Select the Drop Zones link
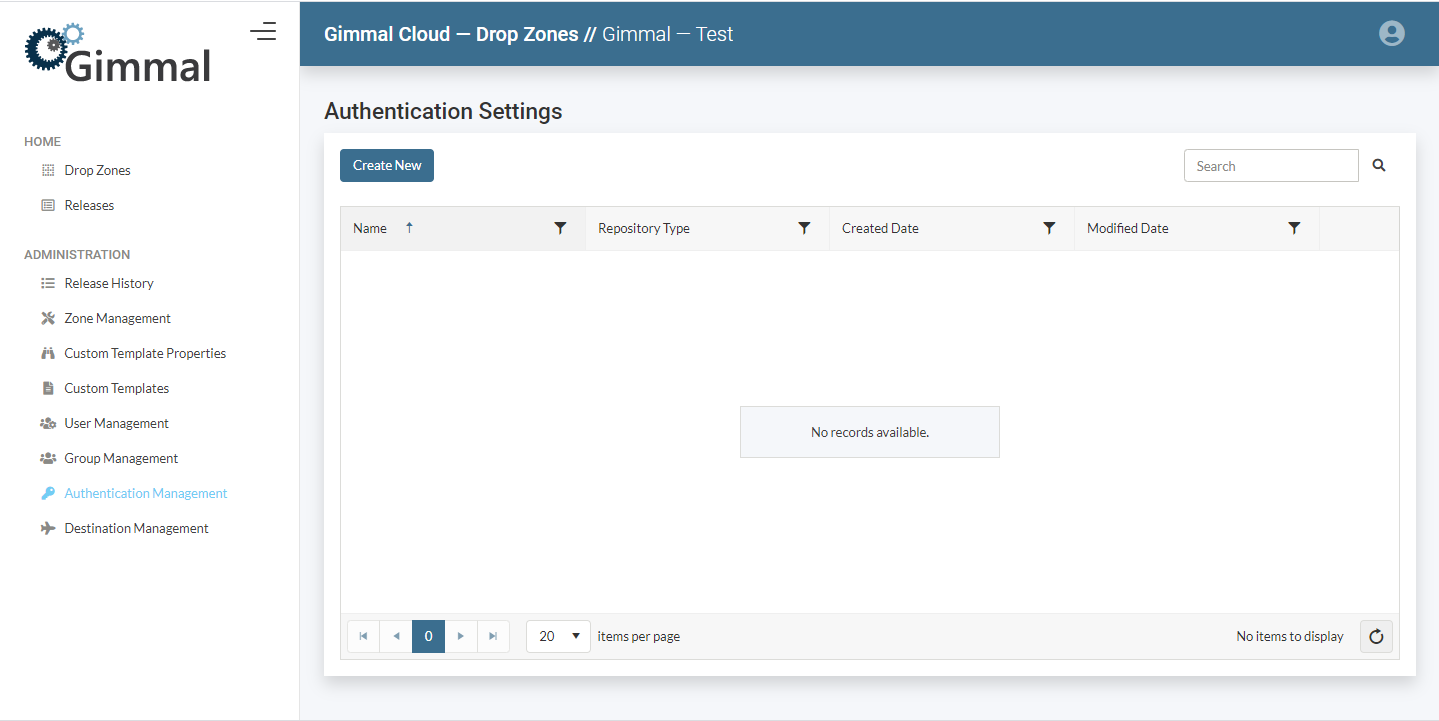The height and width of the screenshot is (721, 1439). click(x=97, y=170)
